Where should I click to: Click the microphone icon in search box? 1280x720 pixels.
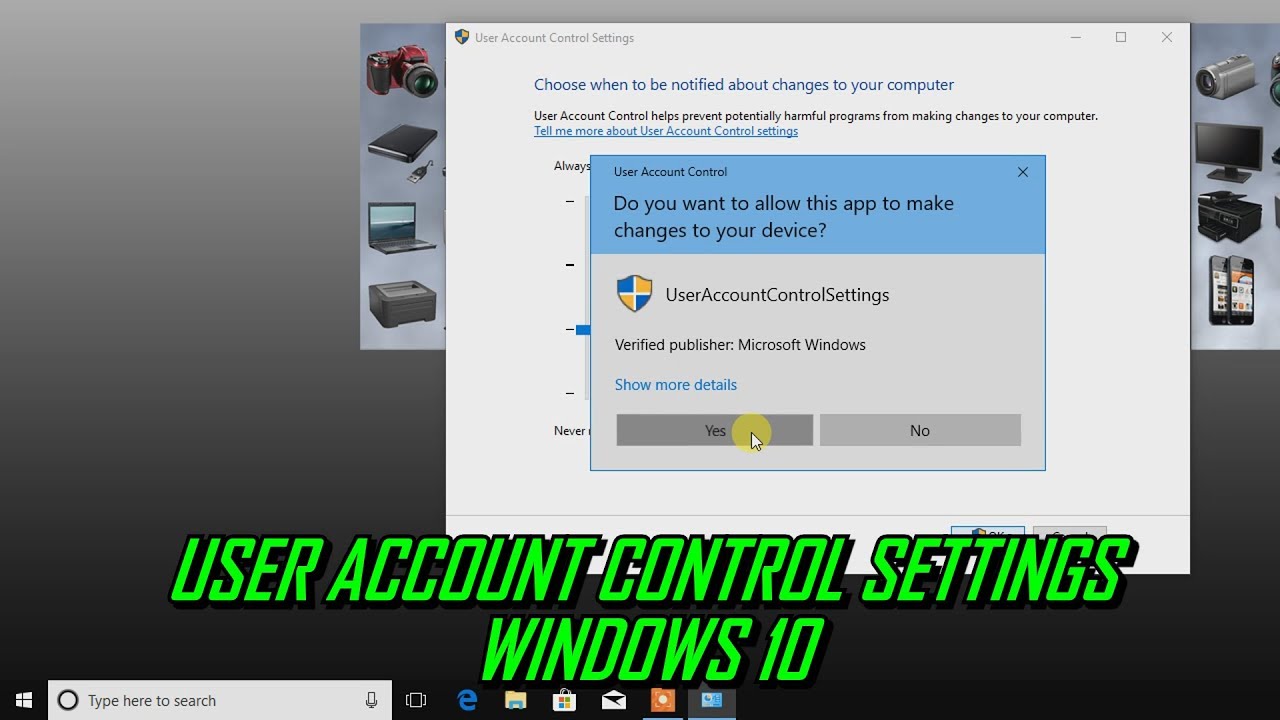click(371, 700)
